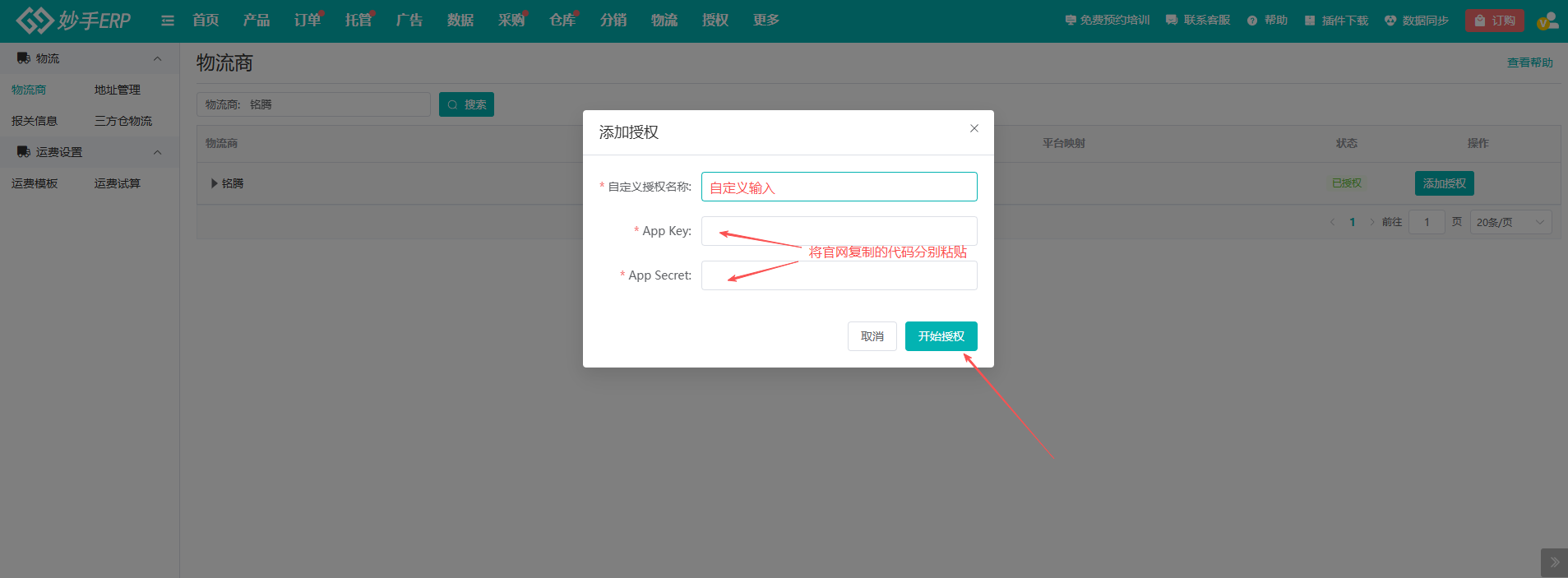Focus the App Key input field
This screenshot has width=1568, height=578.
839,231
